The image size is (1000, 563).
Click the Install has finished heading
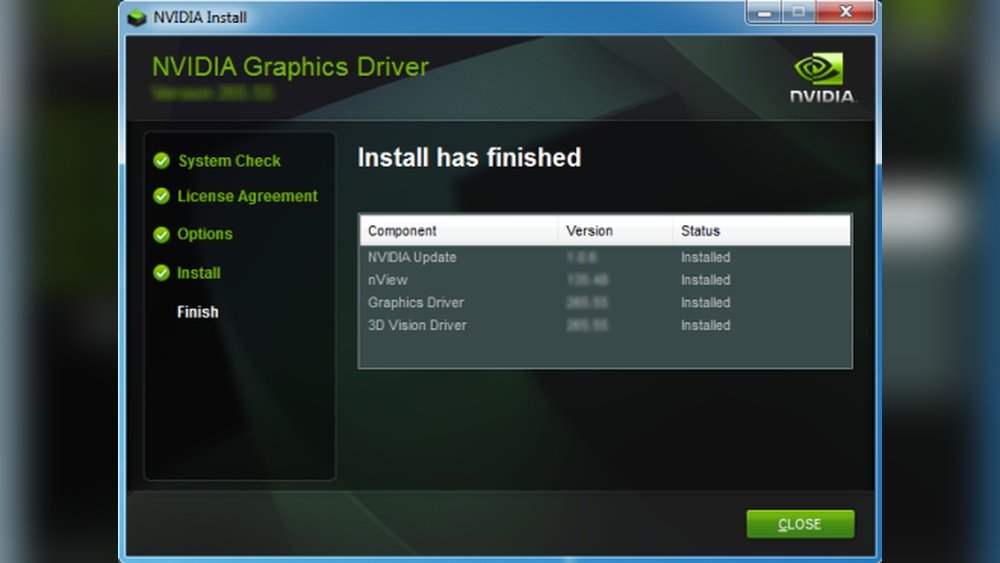point(469,157)
